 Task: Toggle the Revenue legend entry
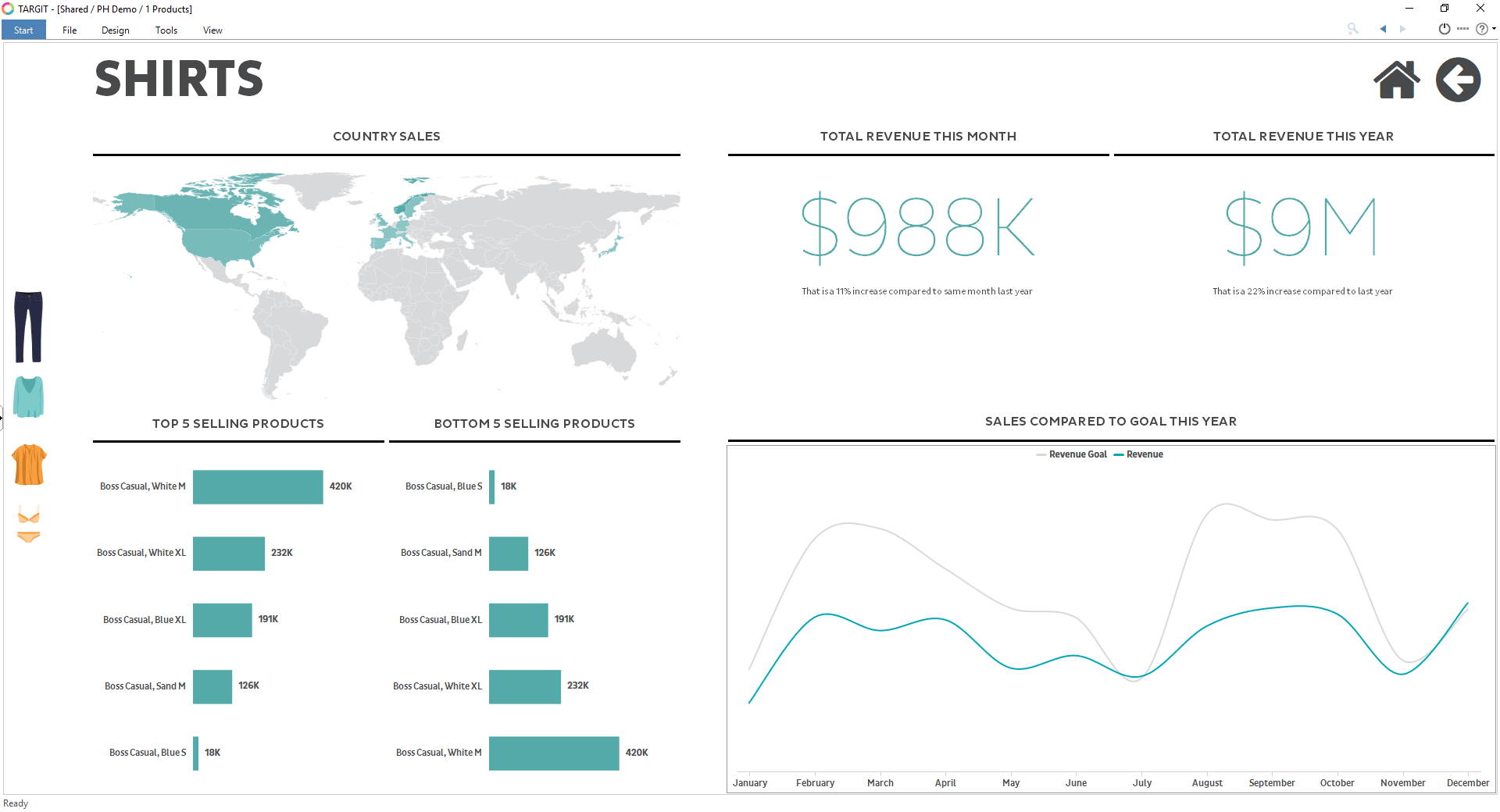point(1138,454)
